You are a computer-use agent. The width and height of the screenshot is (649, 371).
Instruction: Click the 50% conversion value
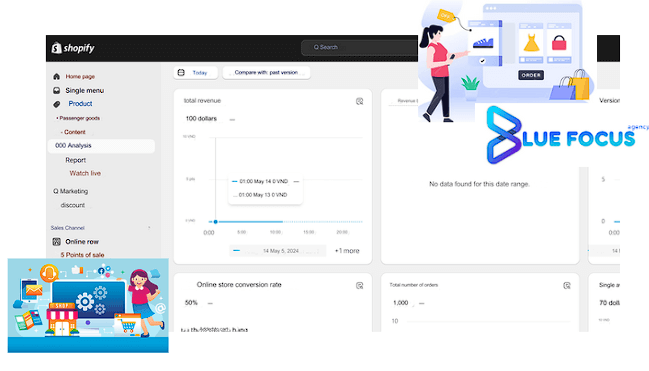(x=191, y=303)
